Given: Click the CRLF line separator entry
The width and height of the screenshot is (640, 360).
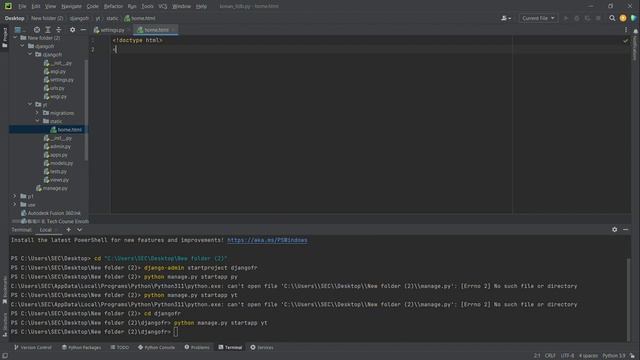Looking at the screenshot, I should 550,356.
